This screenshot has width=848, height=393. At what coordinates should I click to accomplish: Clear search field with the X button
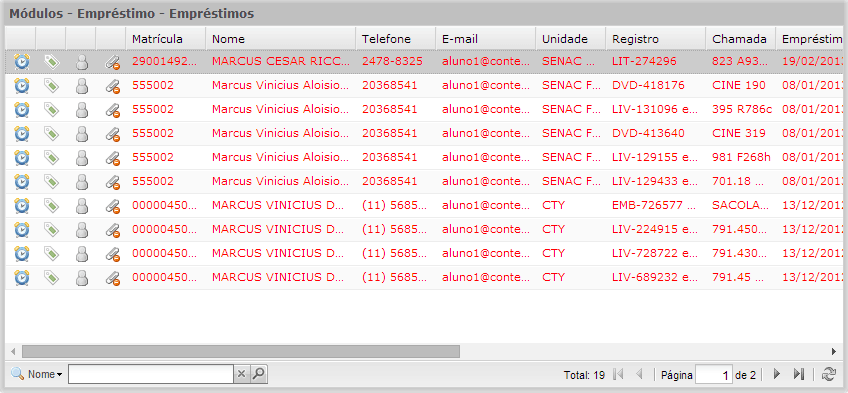click(x=242, y=374)
